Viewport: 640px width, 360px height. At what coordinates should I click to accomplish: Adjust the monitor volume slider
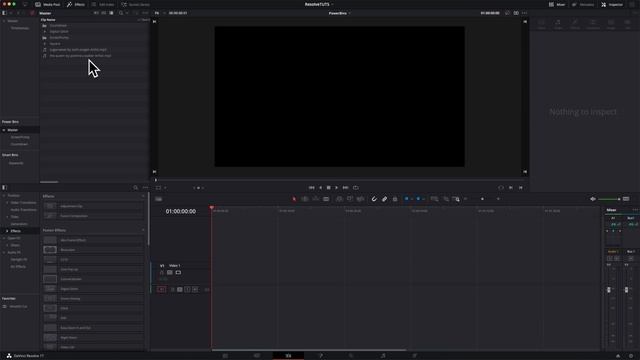click(609, 199)
